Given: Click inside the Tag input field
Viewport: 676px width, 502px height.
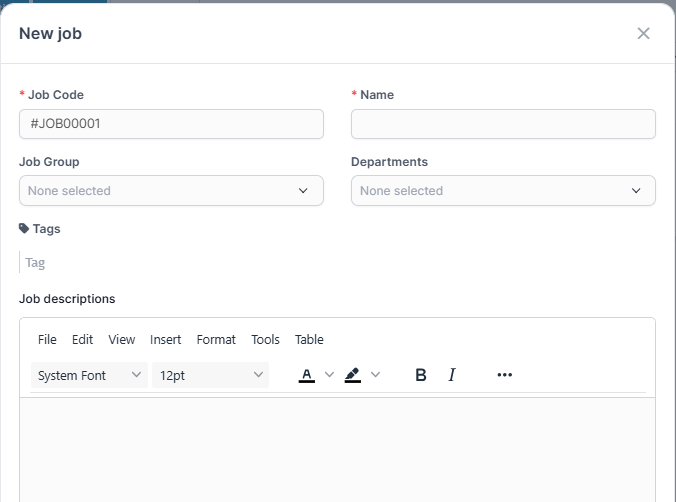Looking at the screenshot, I should point(100,263).
